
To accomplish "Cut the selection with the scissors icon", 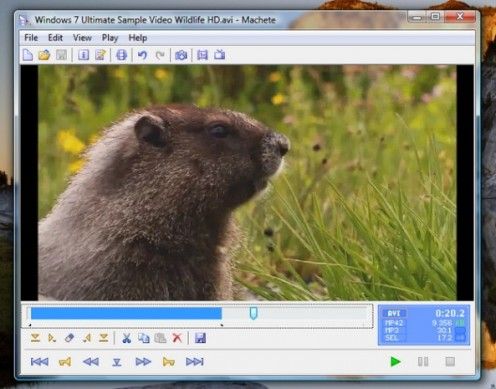I will click(126, 338).
